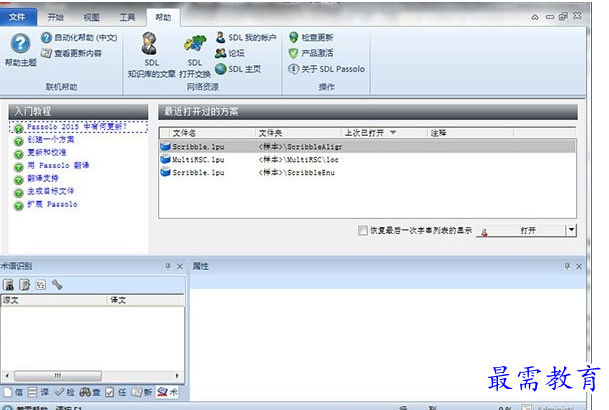
Task: Go to SDL 主页 globe icon
Action: click(x=221, y=69)
